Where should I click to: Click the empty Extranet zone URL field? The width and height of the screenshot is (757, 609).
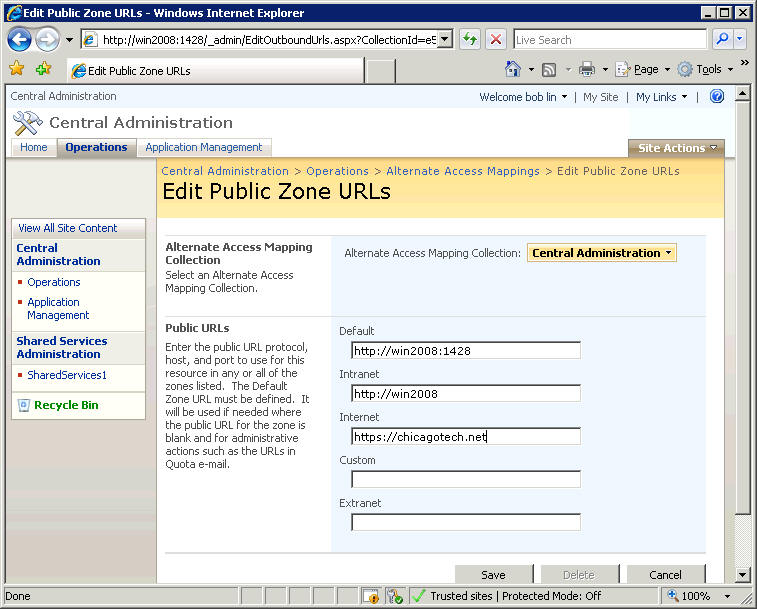pyautogui.click(x=466, y=523)
